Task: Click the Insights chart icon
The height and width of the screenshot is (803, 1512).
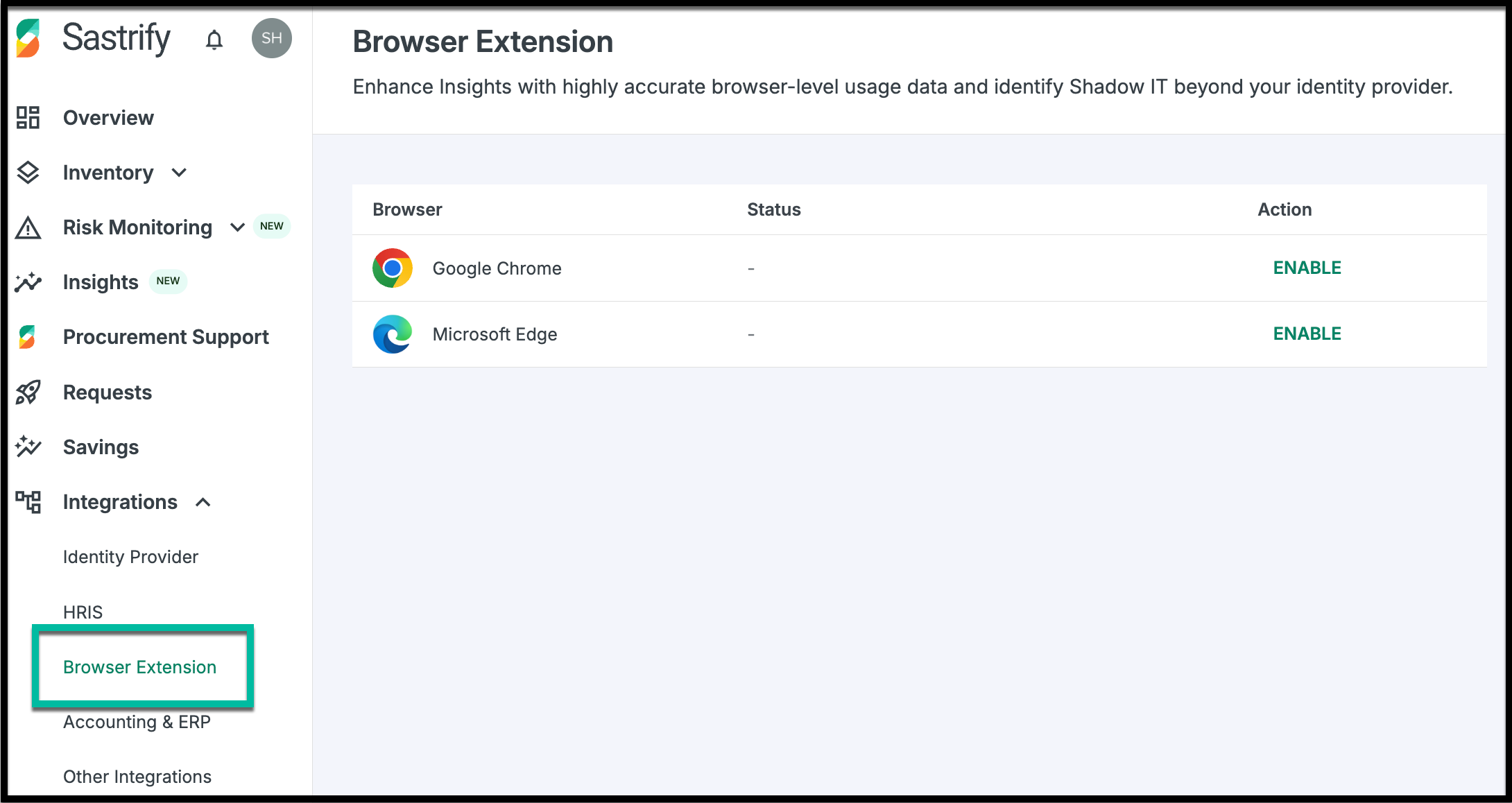Action: click(28, 282)
